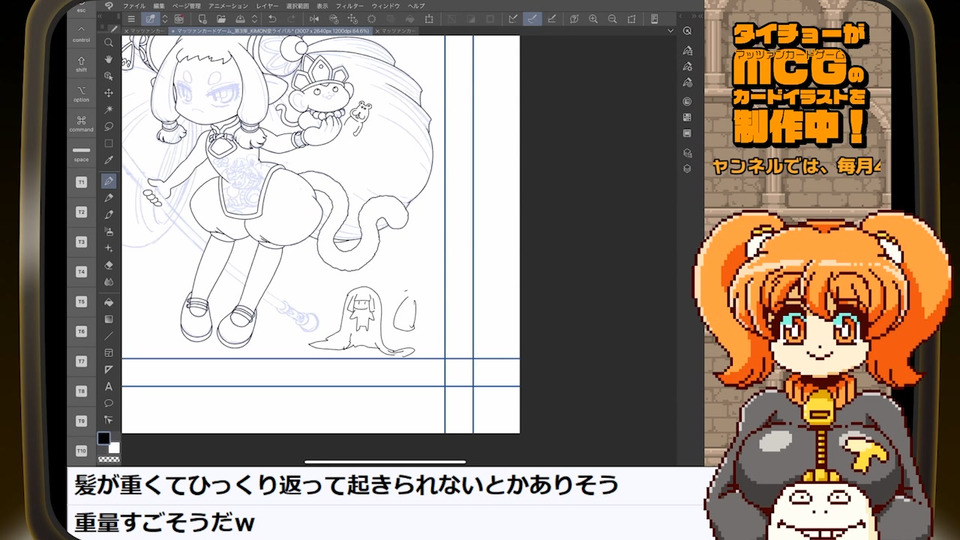Viewport: 960px width, 540px height.
Task: Toggle the option modifier key
Action: click(x=81, y=94)
